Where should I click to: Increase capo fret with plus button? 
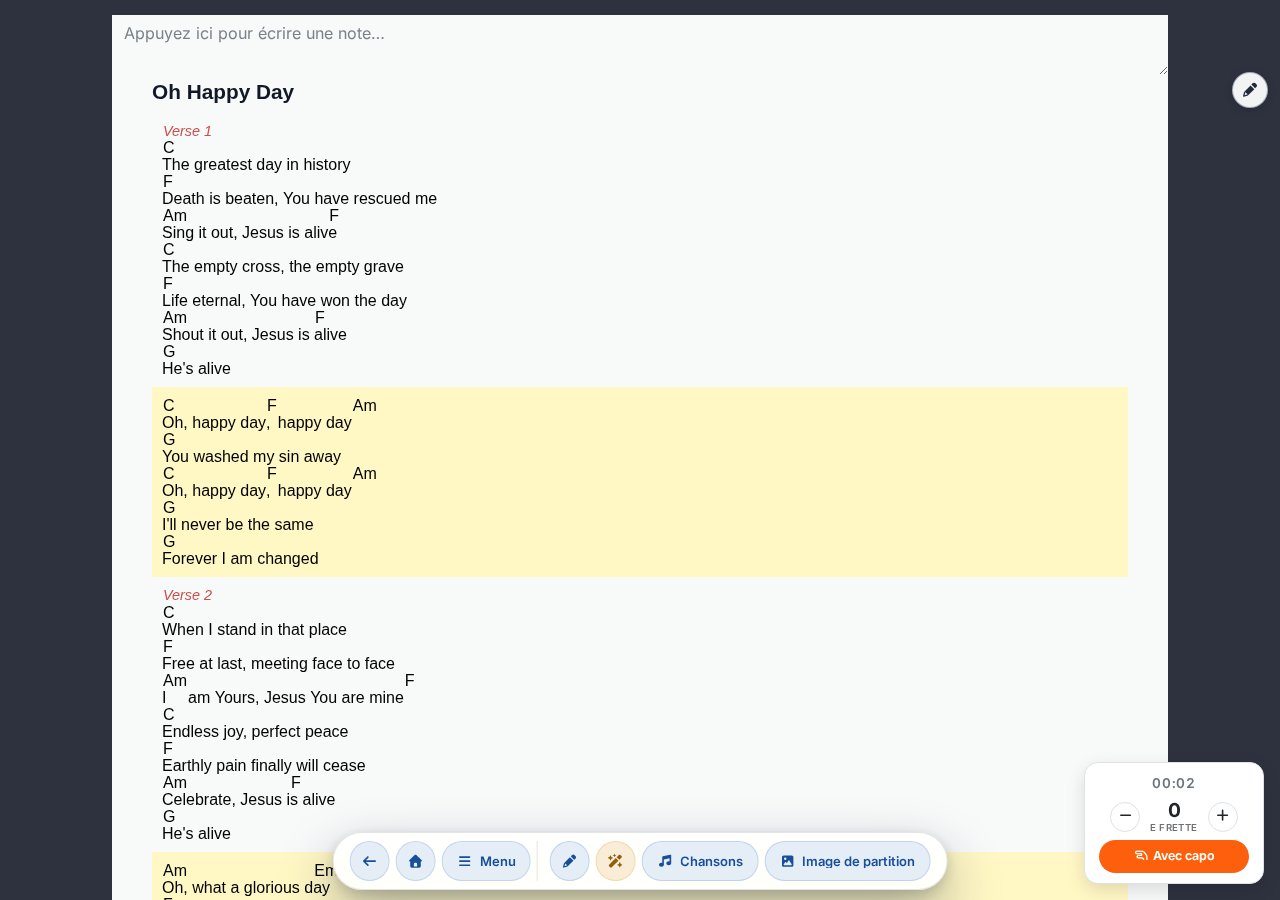(1222, 817)
